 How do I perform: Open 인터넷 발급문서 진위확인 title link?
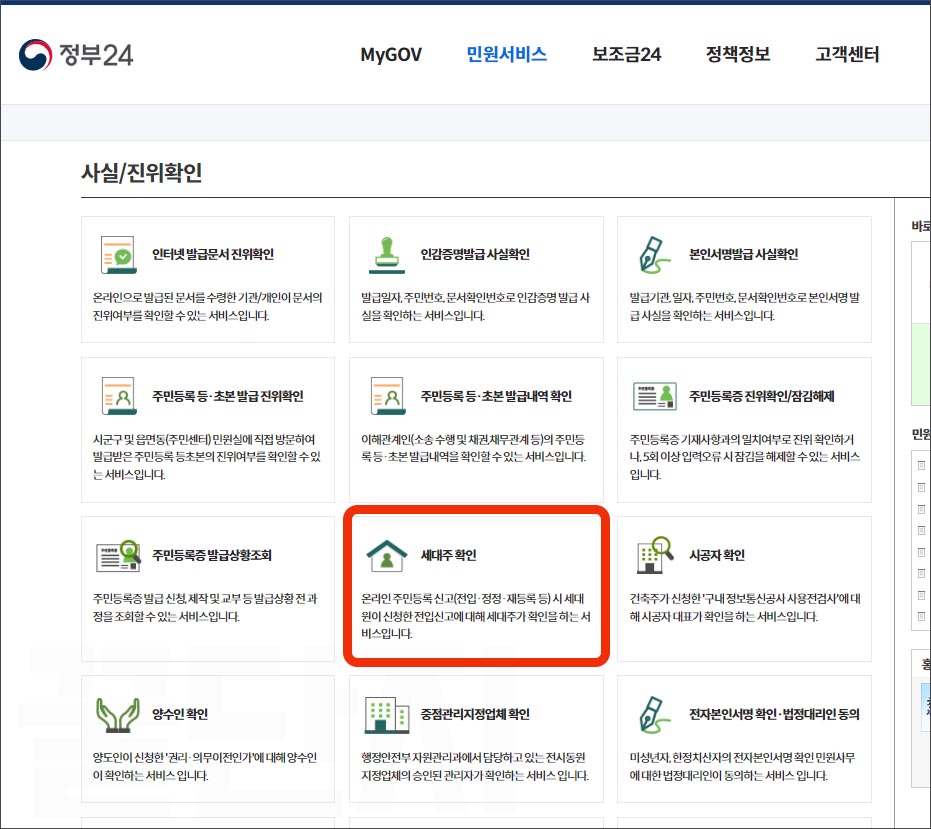213,254
